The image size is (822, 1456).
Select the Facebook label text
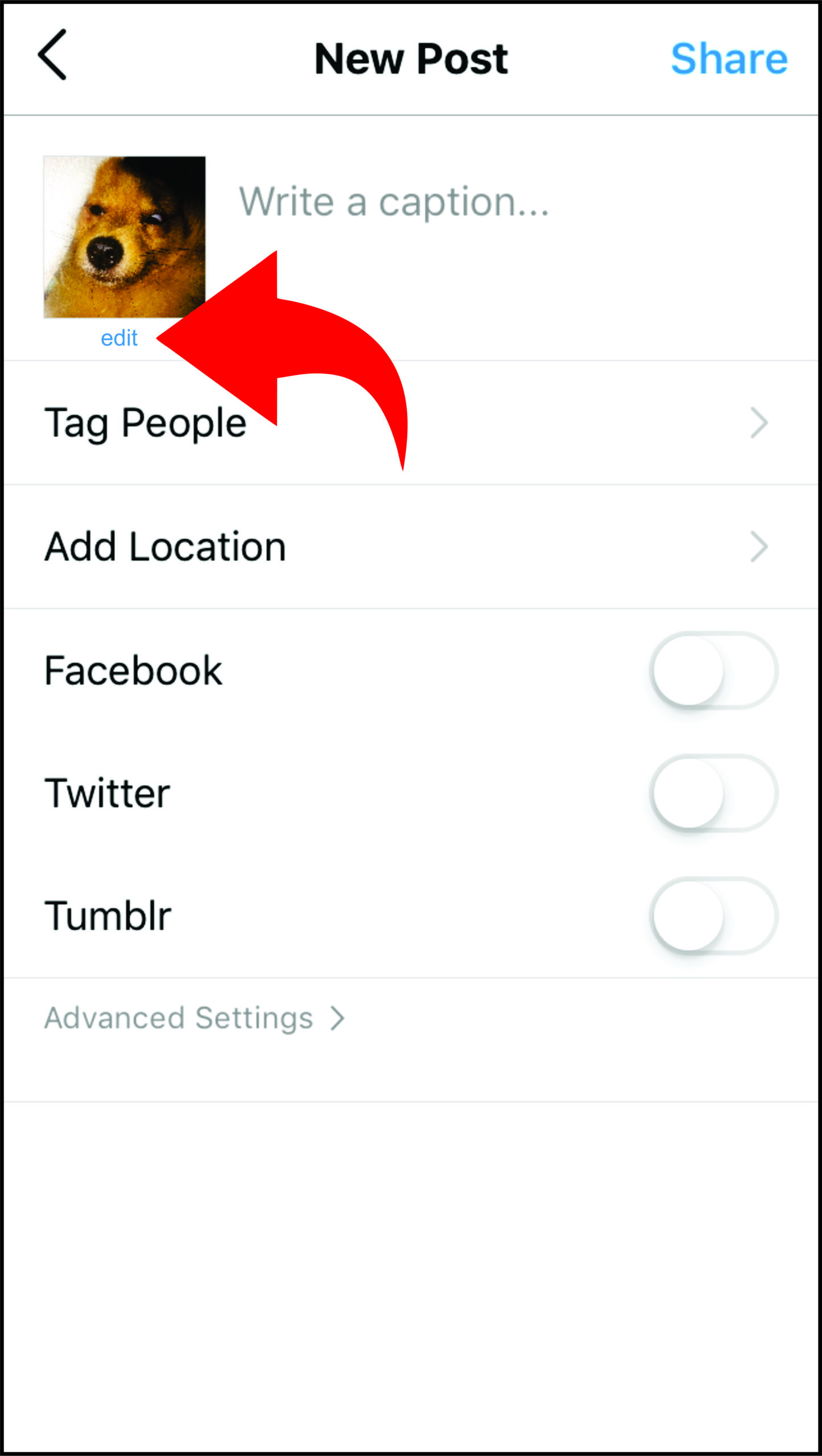133,671
